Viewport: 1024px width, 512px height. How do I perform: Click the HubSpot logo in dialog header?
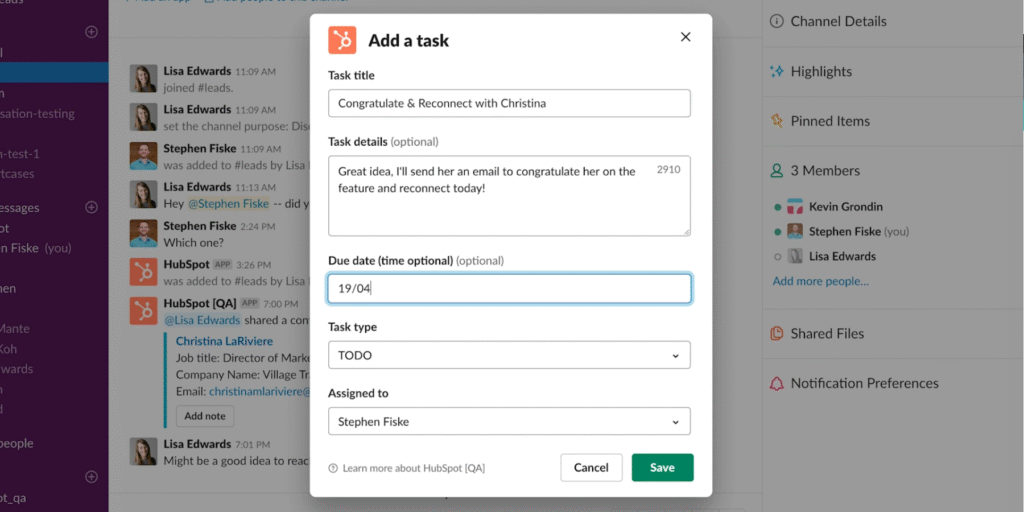click(342, 40)
